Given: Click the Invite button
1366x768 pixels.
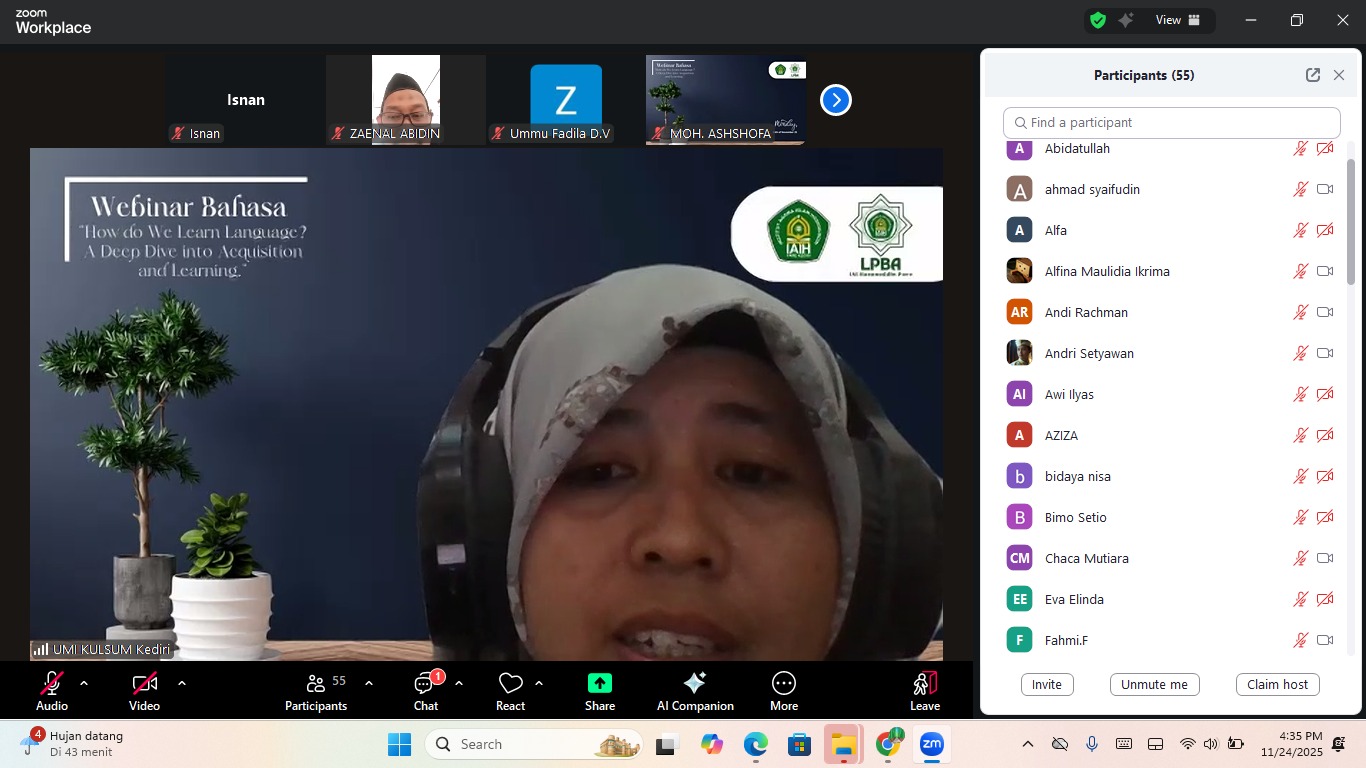Looking at the screenshot, I should pos(1047,684).
